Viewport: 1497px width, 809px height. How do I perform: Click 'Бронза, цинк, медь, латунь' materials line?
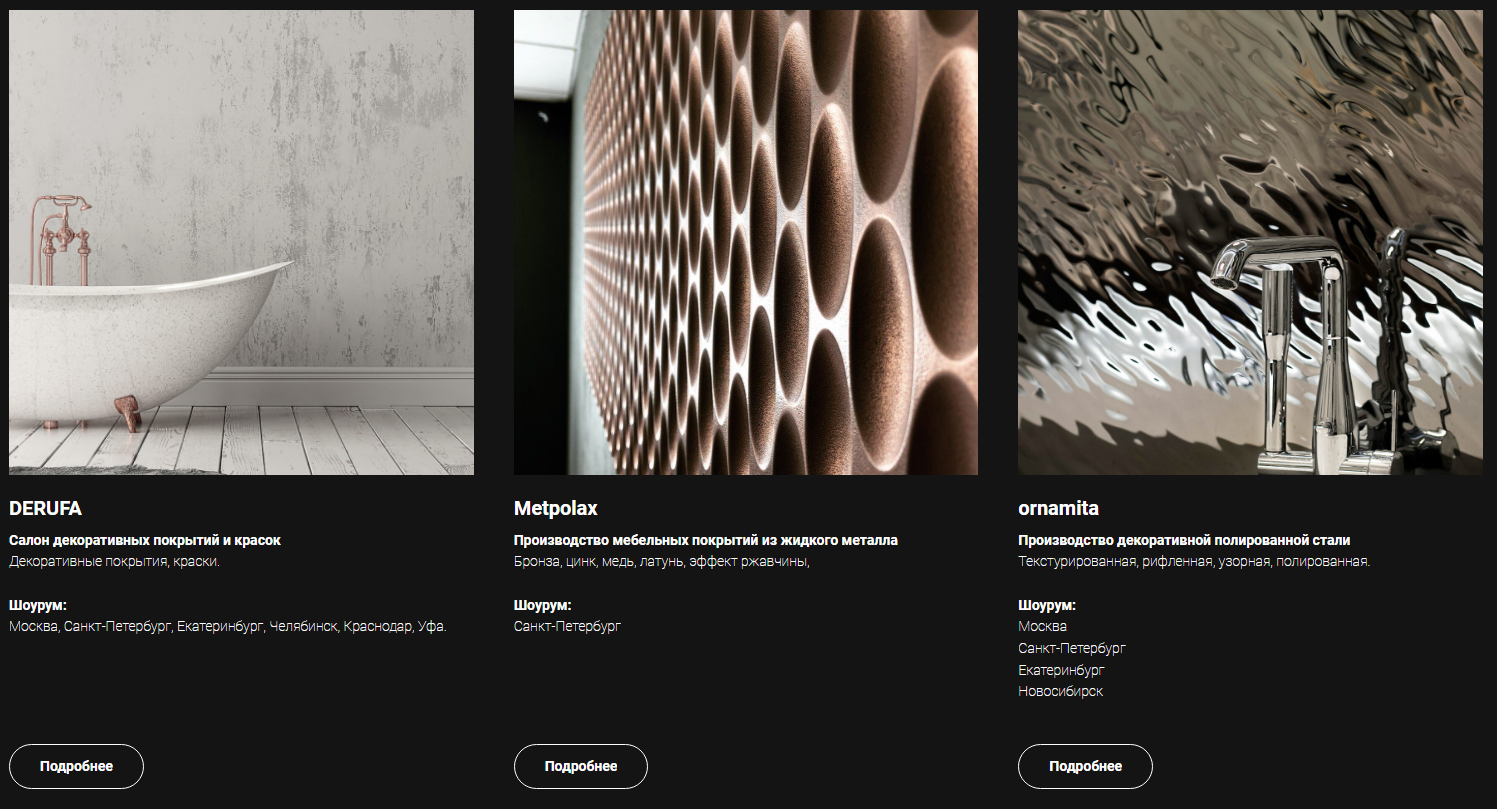tap(661, 562)
